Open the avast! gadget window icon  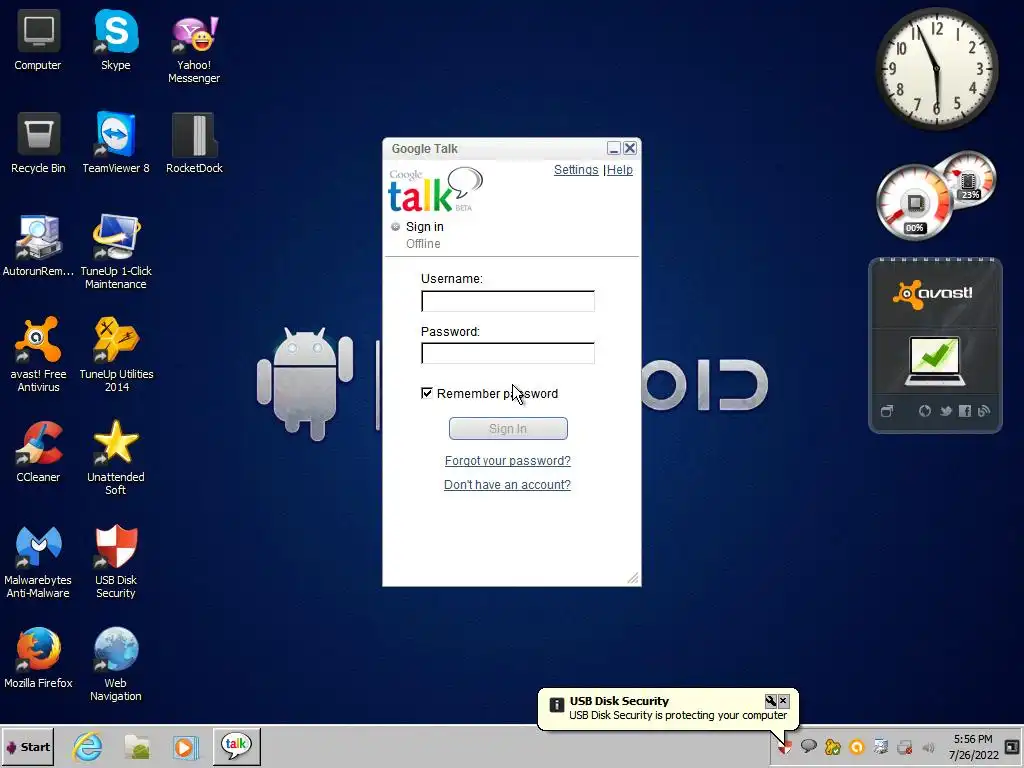pos(887,411)
